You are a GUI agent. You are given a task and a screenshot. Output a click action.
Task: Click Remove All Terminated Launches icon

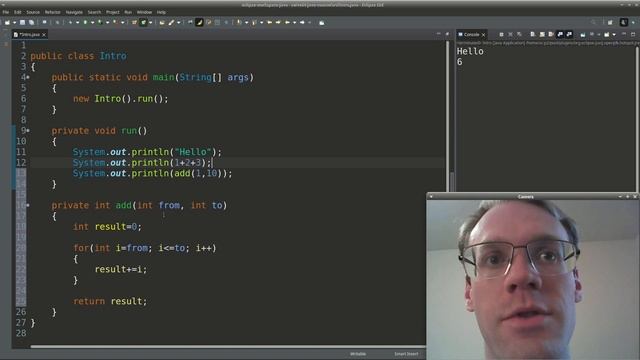click(x=519, y=35)
